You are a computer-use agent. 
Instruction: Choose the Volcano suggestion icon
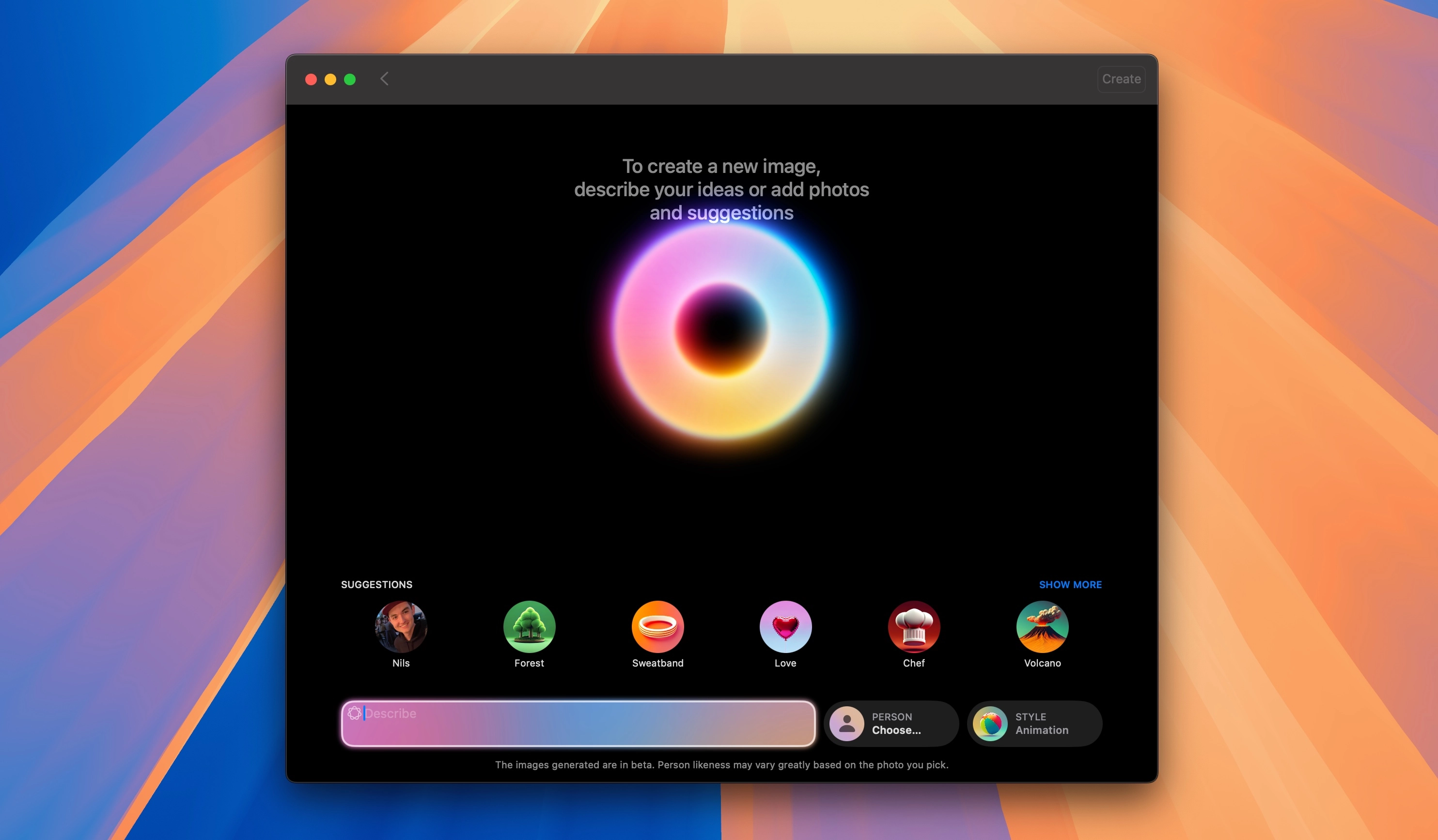[1042, 626]
